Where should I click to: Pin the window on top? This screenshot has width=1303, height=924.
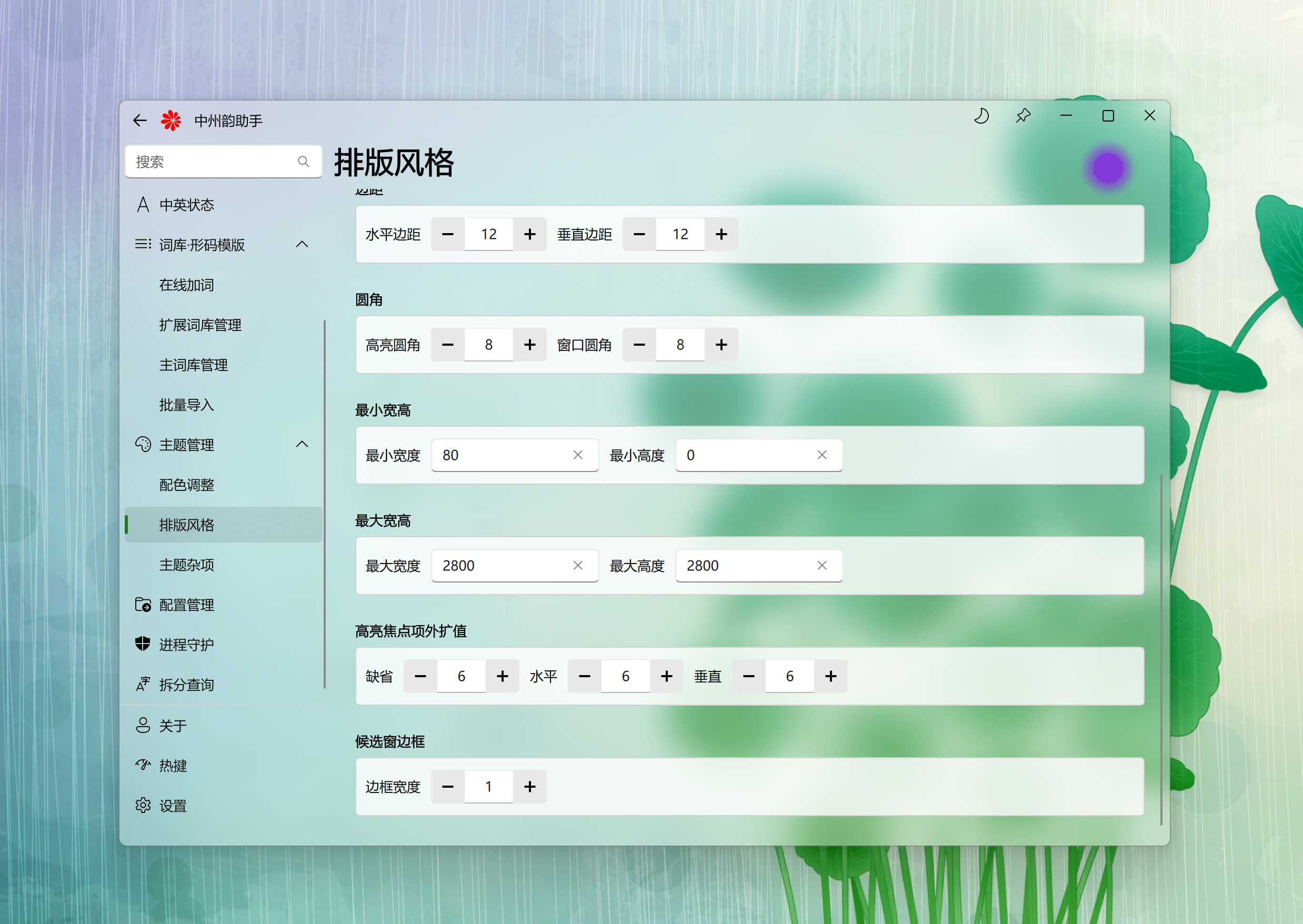tap(1023, 116)
